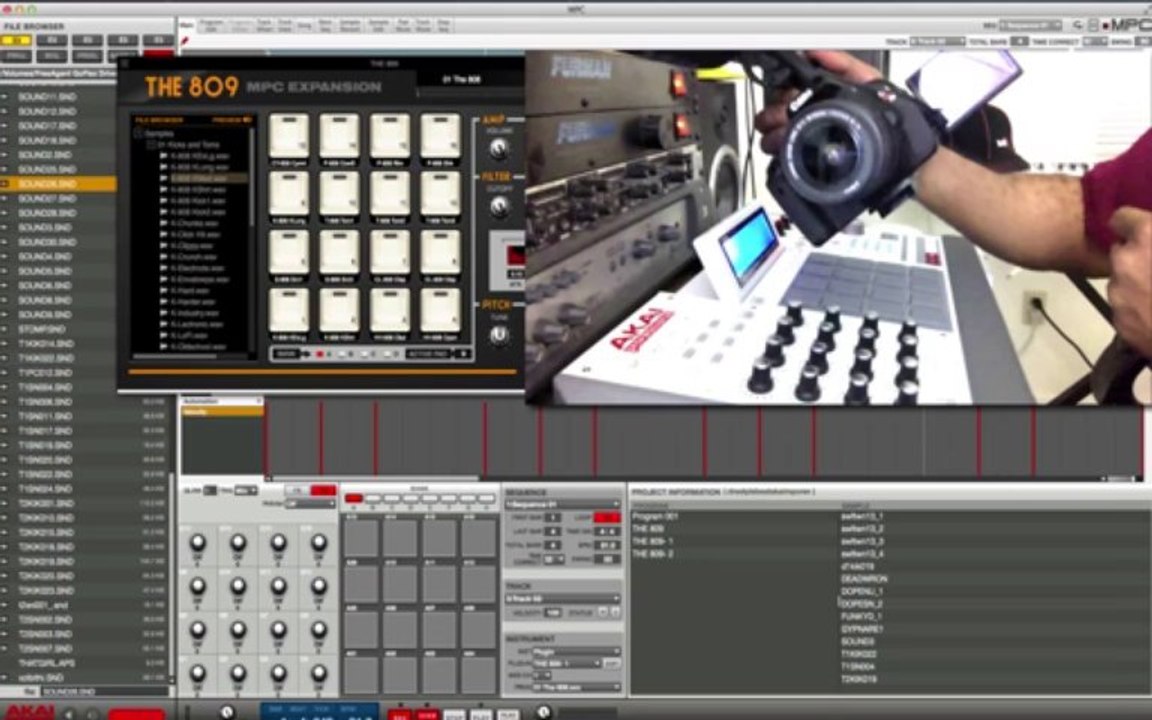Open the Sequence selection dropdown
1152x720 pixels.
tap(563, 505)
